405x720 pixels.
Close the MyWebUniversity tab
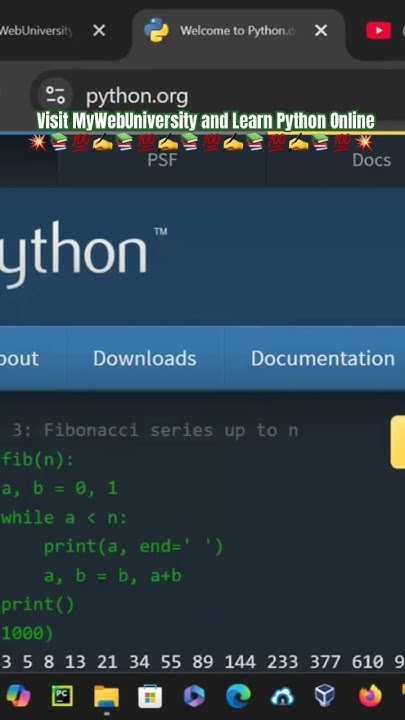coord(99,31)
